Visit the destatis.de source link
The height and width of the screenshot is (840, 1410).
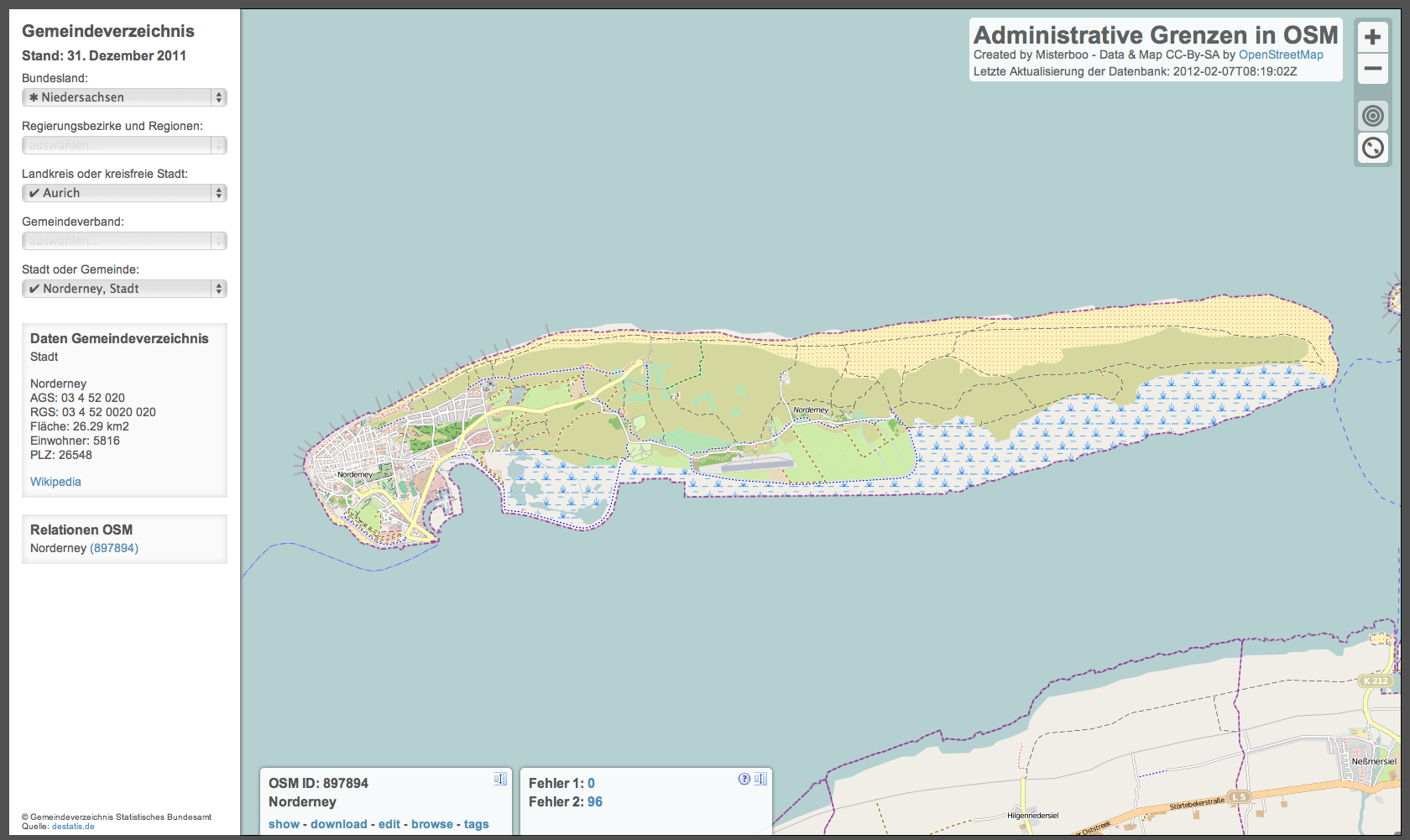tap(73, 827)
